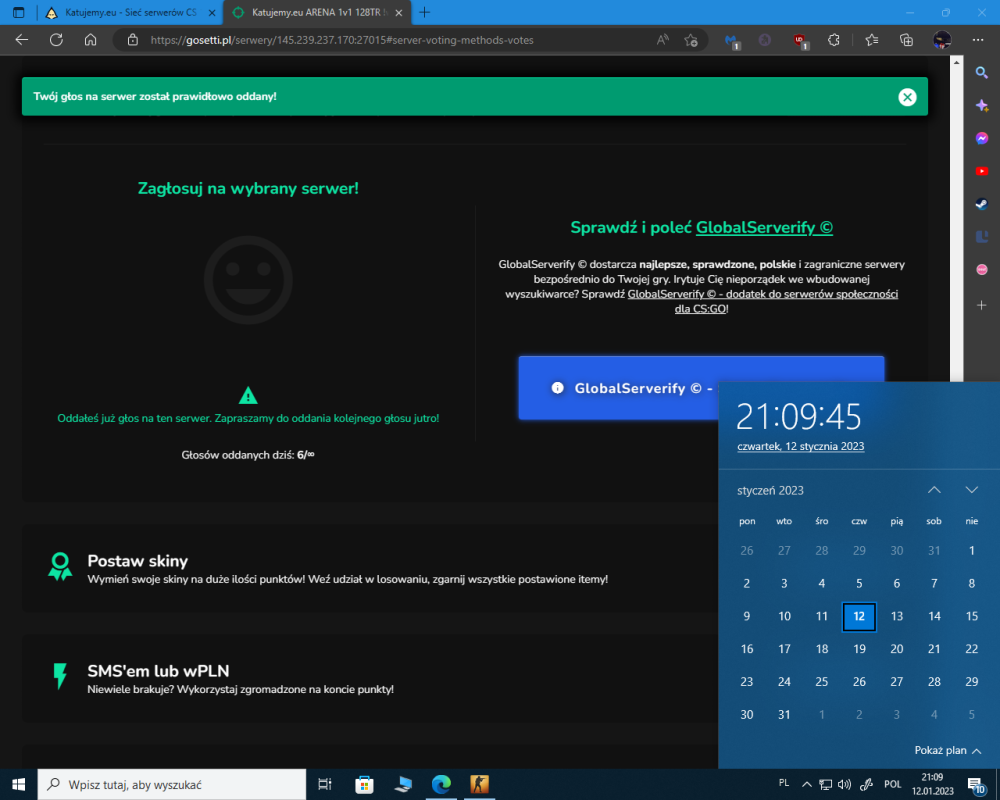Screen dimensions: 1000x800
Task: Open the Windows Start menu
Action: (18, 784)
